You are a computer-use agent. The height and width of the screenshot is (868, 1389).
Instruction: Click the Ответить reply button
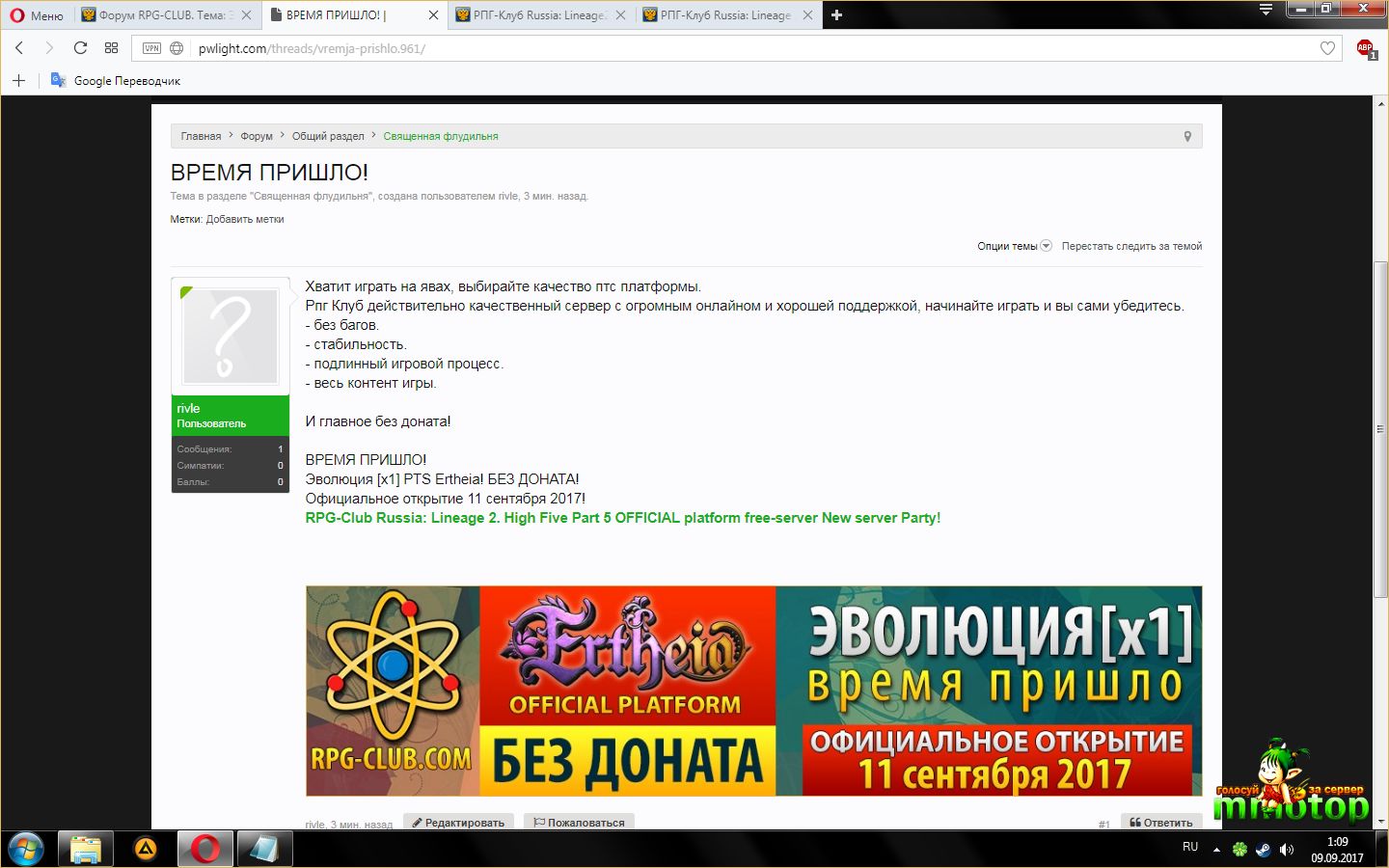[x=1161, y=823]
